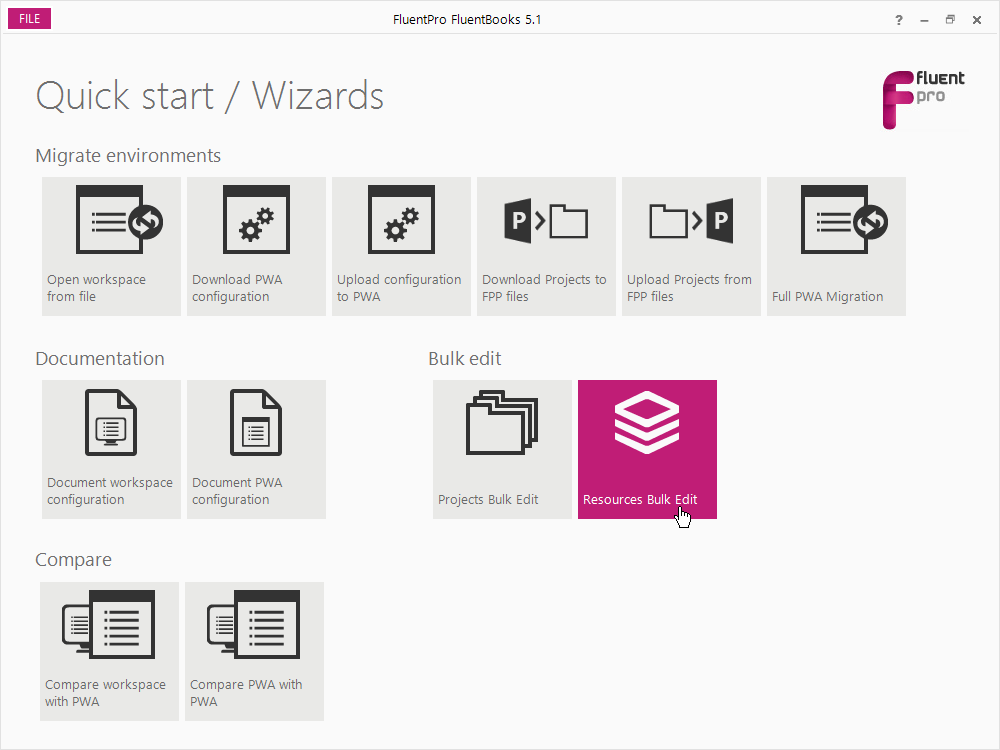This screenshot has width=1000, height=750.
Task: Click "Document PWA configuration" label text
Action: coord(237,490)
